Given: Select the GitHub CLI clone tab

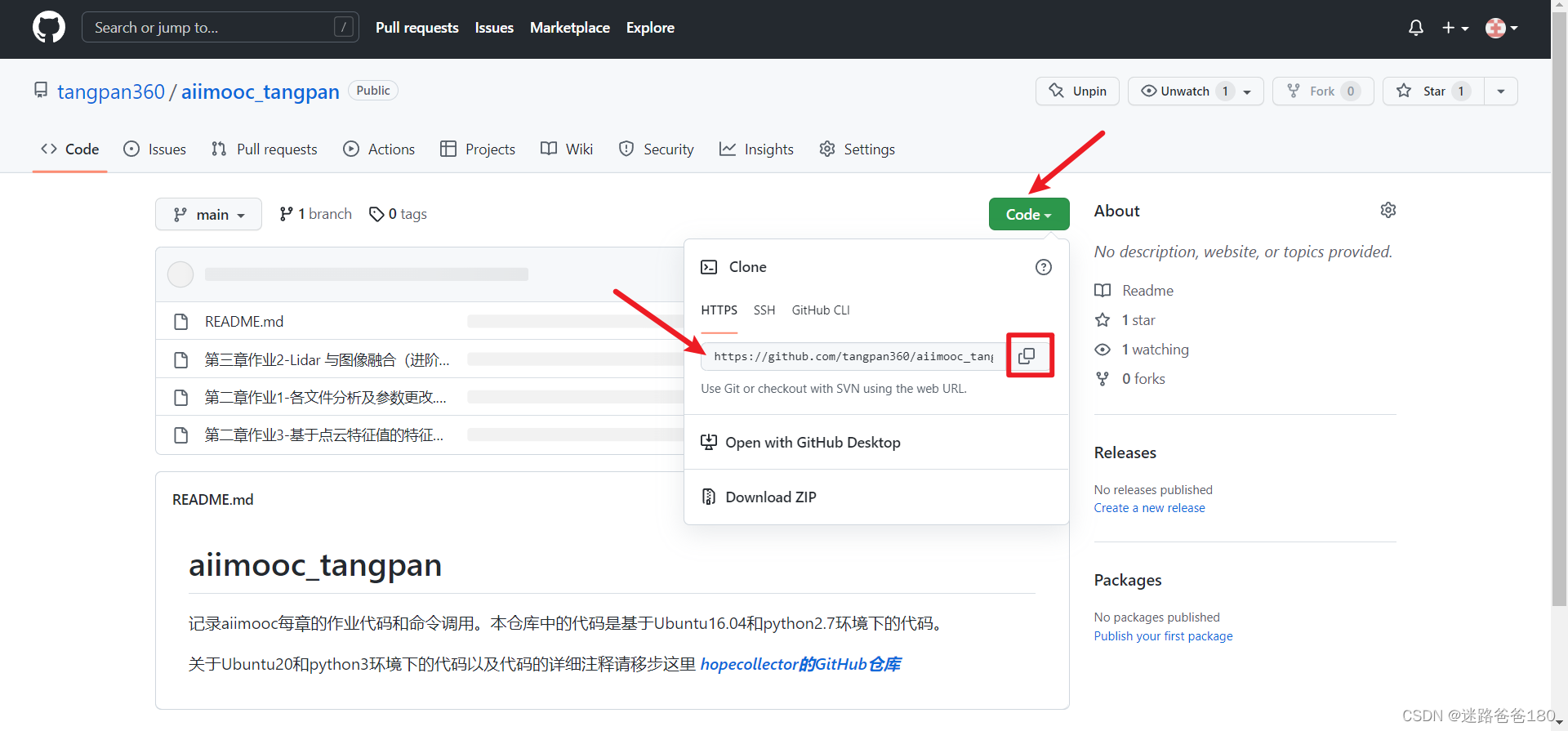Looking at the screenshot, I should 821,310.
